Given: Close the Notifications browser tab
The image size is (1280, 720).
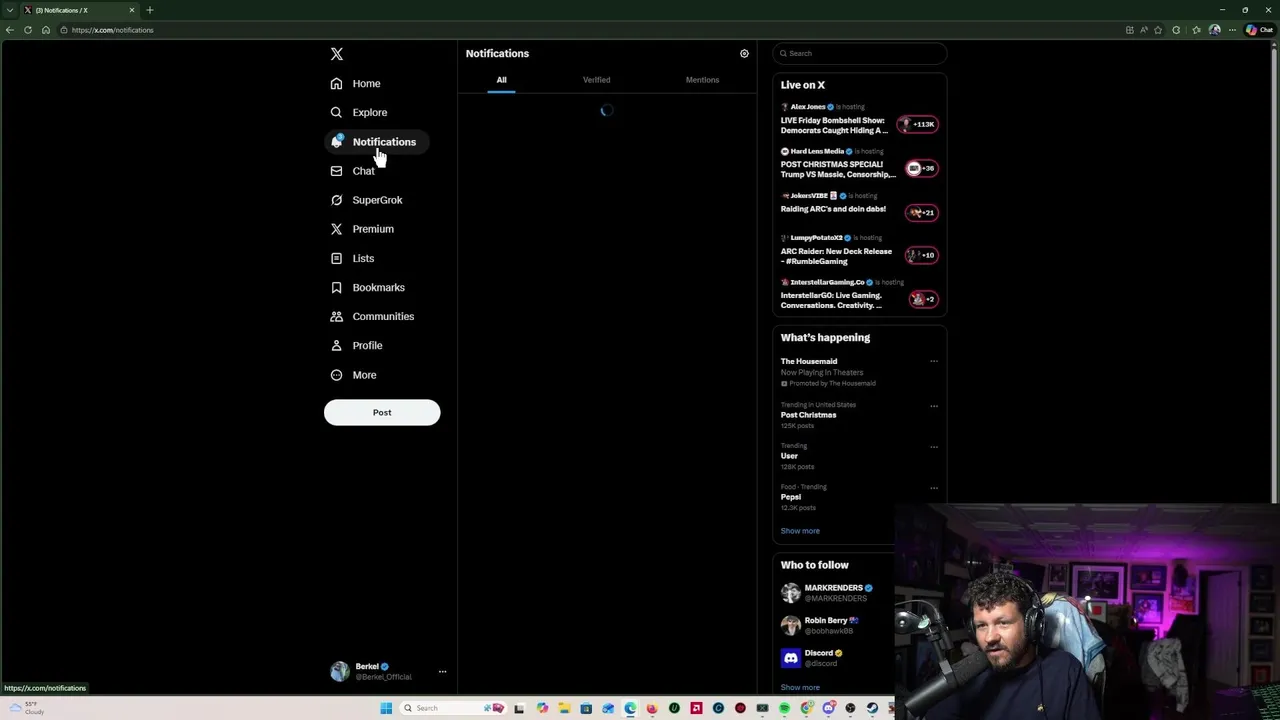Looking at the screenshot, I should tap(131, 10).
